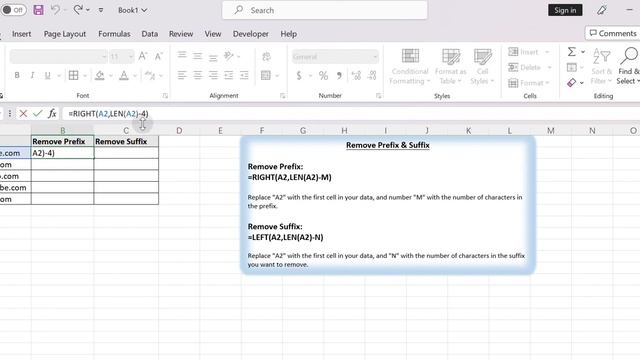640x360 pixels.
Task: Toggle the AutoSave switch off/on
Action: pyautogui.click(x=13, y=10)
